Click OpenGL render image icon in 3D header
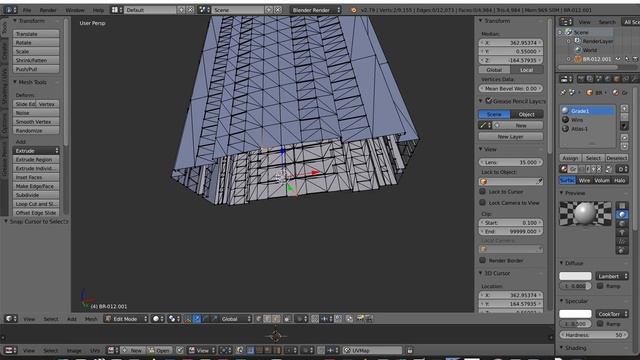The image size is (640, 360). [360, 319]
